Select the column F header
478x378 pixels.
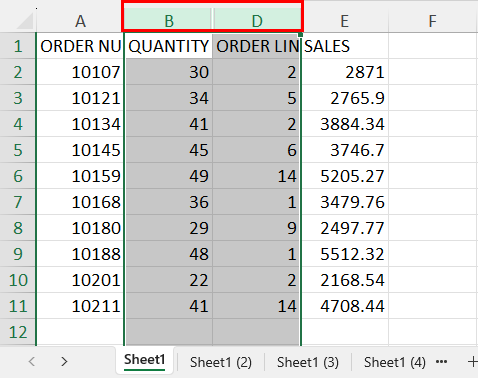click(432, 21)
